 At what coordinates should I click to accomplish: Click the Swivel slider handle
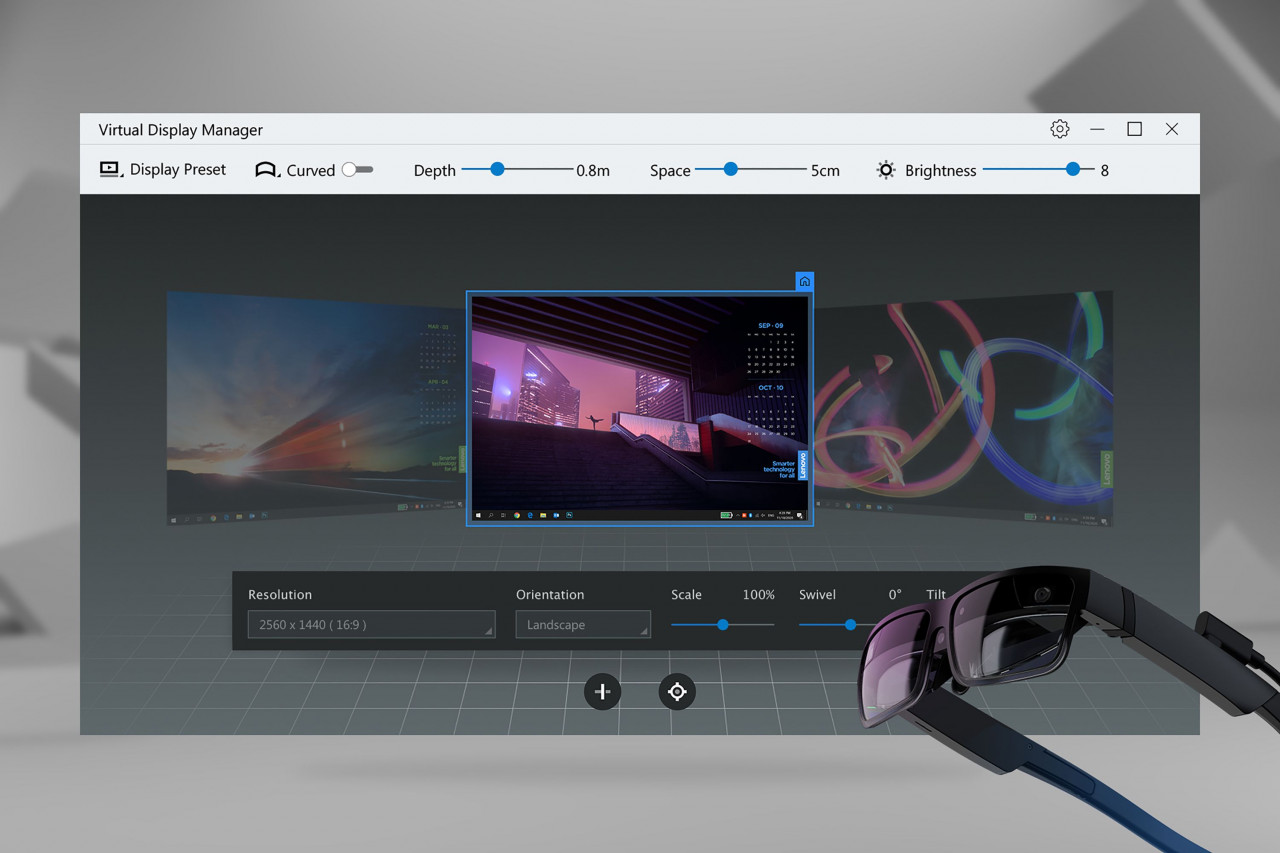[x=850, y=625]
